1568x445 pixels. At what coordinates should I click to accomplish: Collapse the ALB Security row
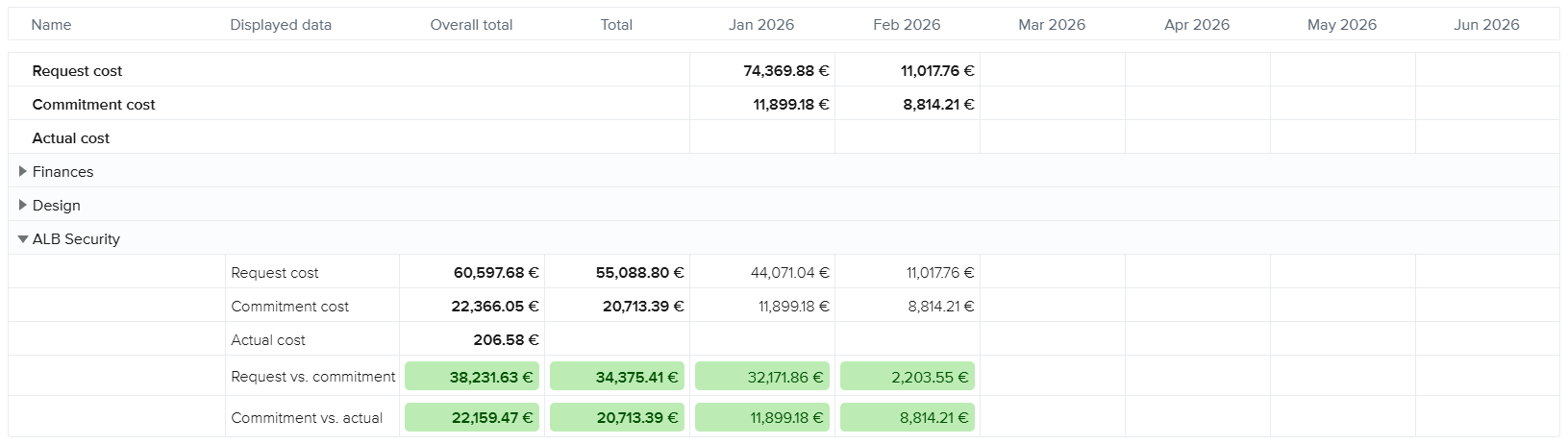coord(23,239)
